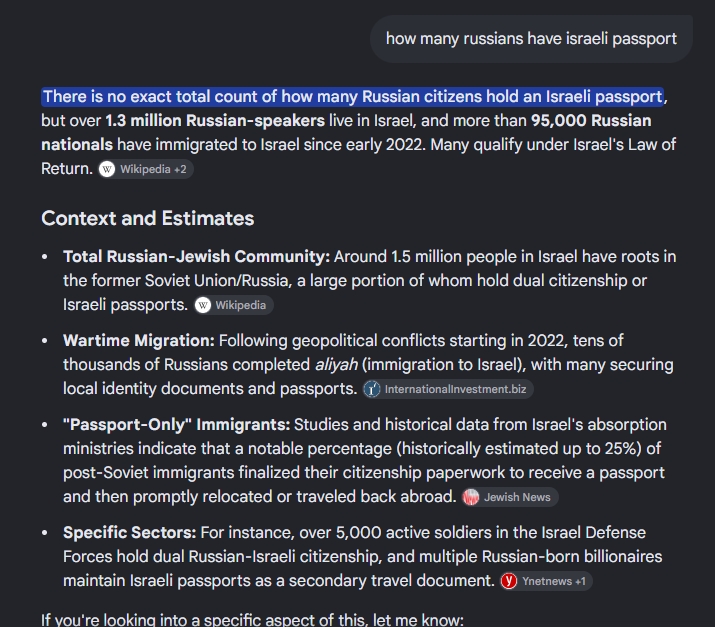Screen dimensions: 715x627
Task: Click the red Ynetnews "y" icon
Action: tap(509, 581)
